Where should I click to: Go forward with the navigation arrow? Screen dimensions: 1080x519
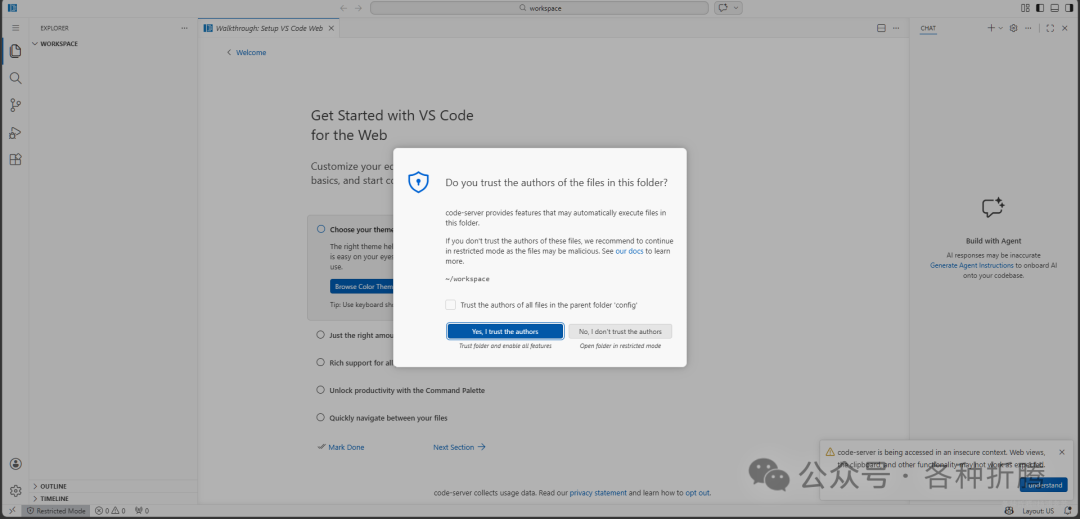[x=358, y=8]
